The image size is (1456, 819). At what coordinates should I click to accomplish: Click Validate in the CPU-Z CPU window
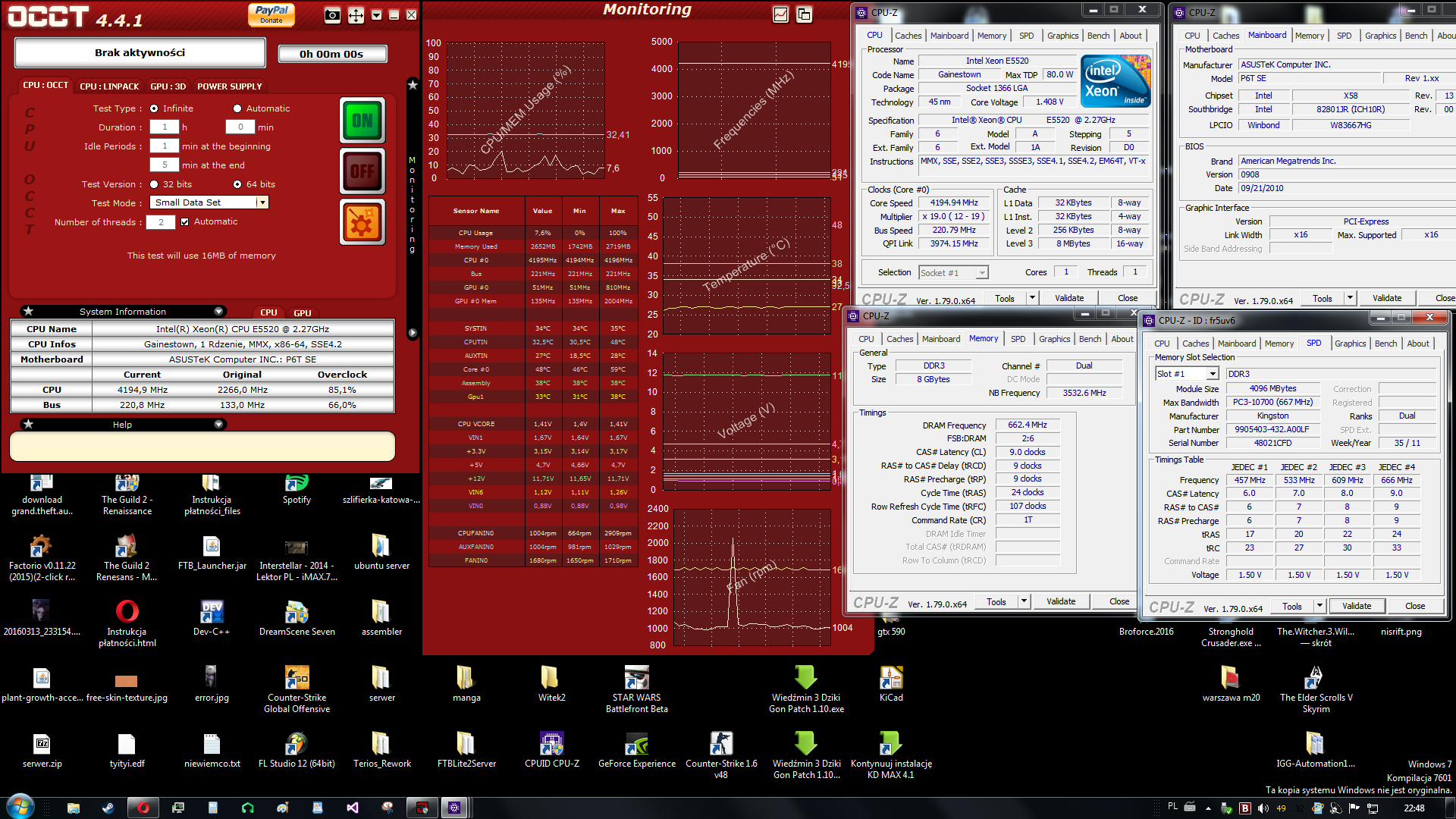[x=1069, y=298]
